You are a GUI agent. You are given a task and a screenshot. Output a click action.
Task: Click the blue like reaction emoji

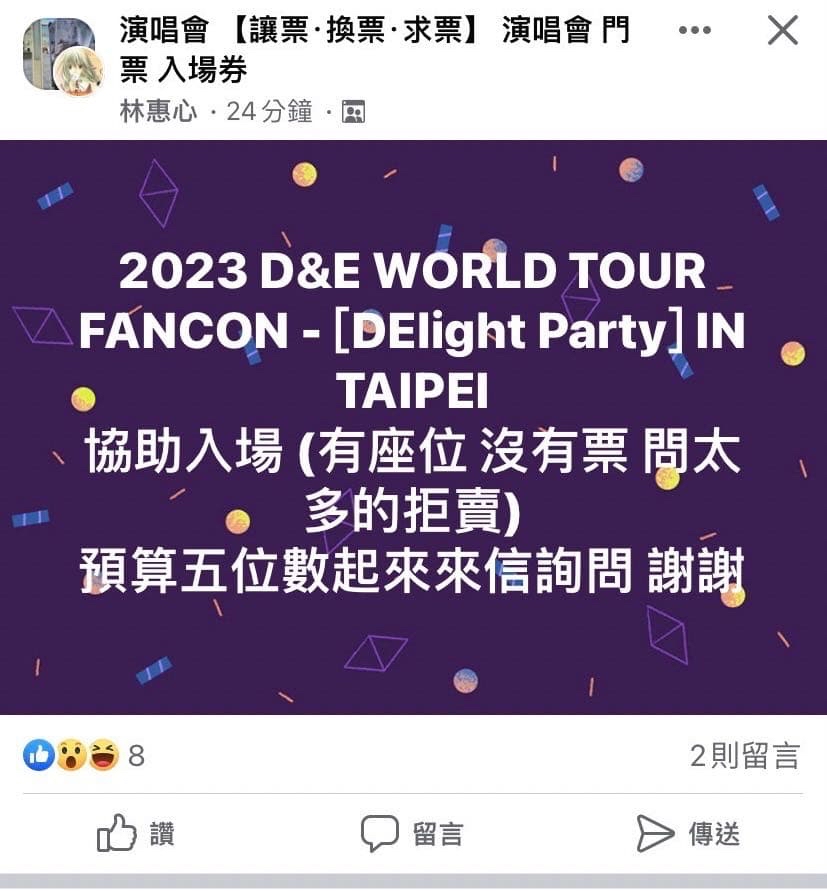point(39,755)
